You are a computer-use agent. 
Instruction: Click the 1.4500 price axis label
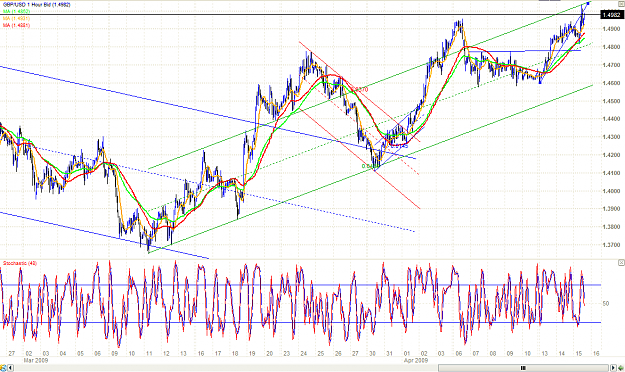pos(611,101)
